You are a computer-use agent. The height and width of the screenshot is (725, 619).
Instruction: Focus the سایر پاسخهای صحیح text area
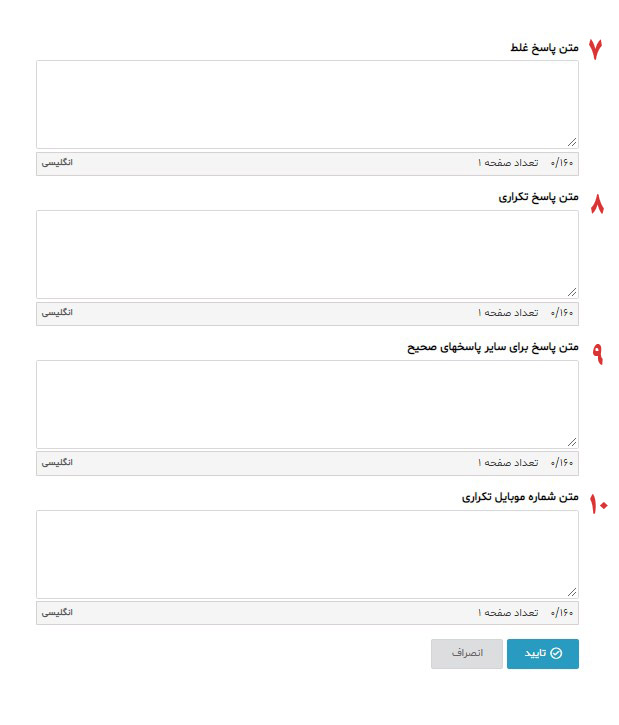pos(307,405)
